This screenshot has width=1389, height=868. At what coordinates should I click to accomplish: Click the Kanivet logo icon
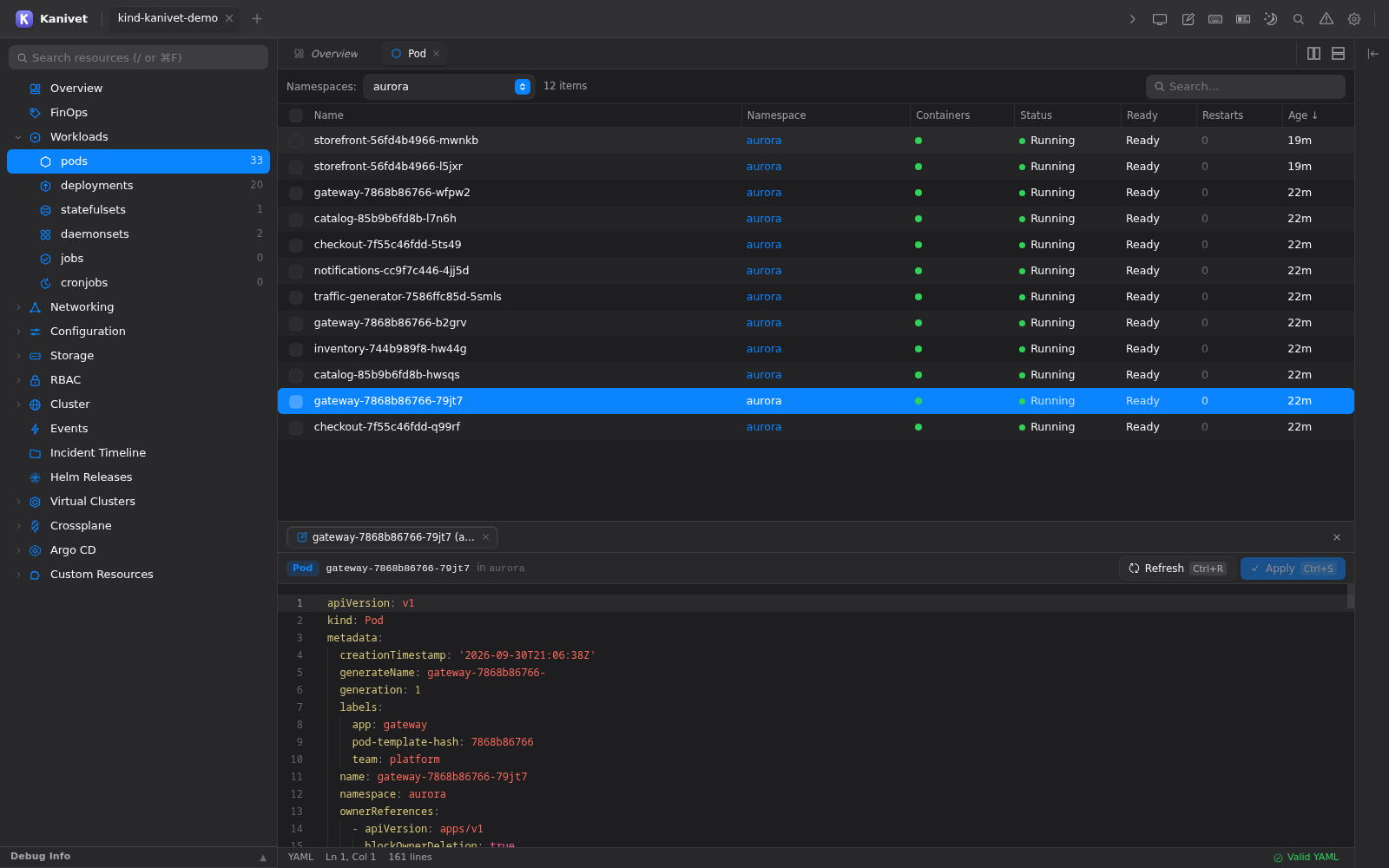point(24,18)
